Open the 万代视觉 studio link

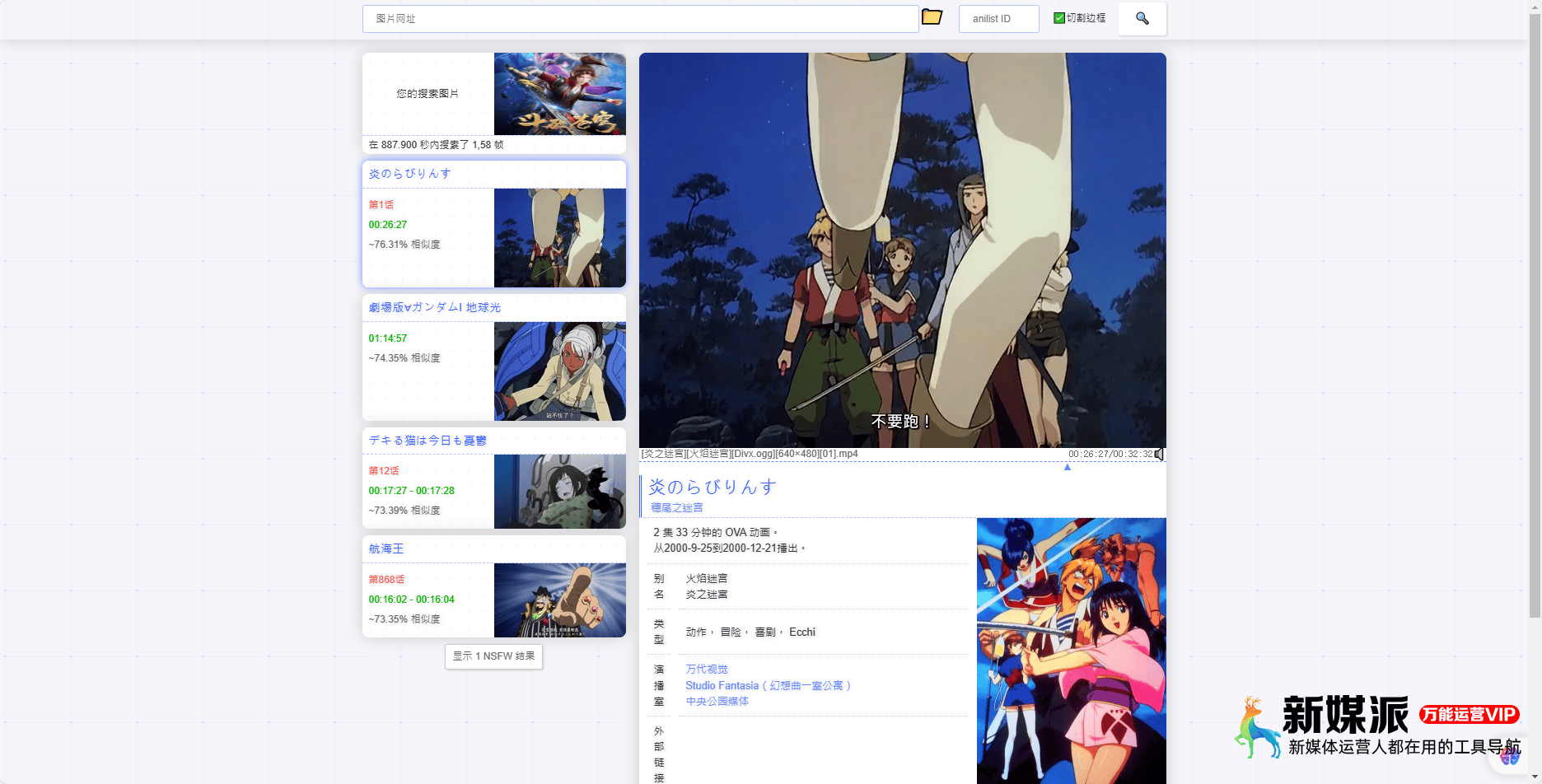pyautogui.click(x=707, y=670)
